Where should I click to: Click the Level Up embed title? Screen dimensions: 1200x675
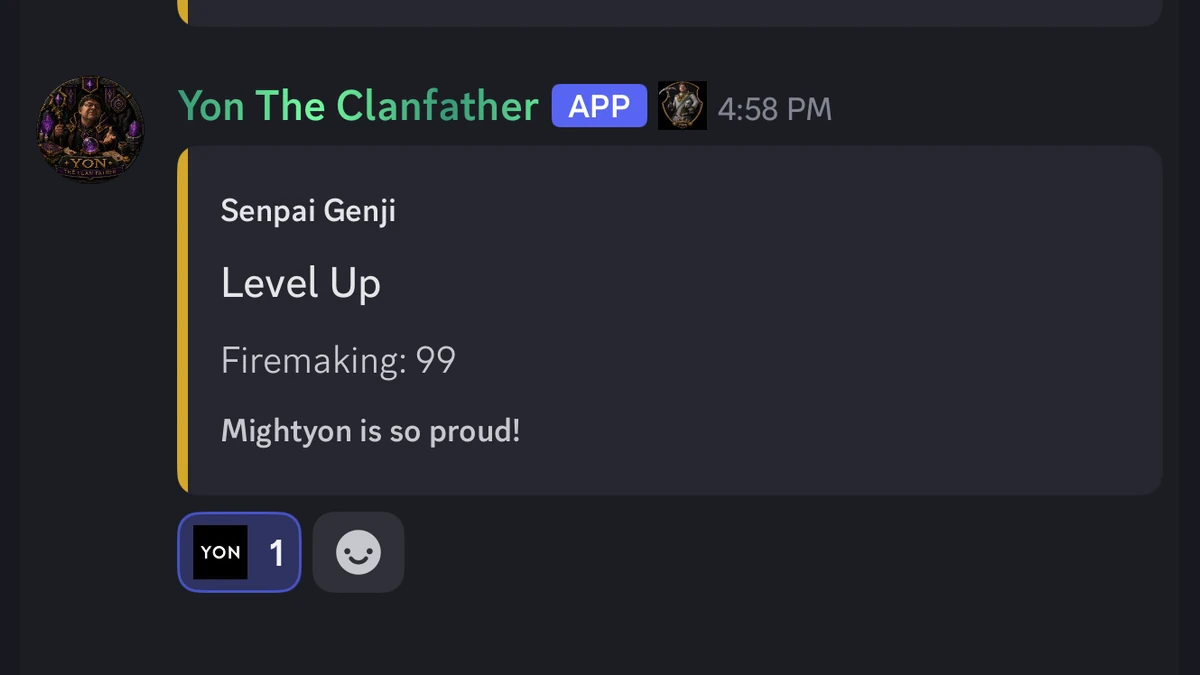pyautogui.click(x=301, y=283)
